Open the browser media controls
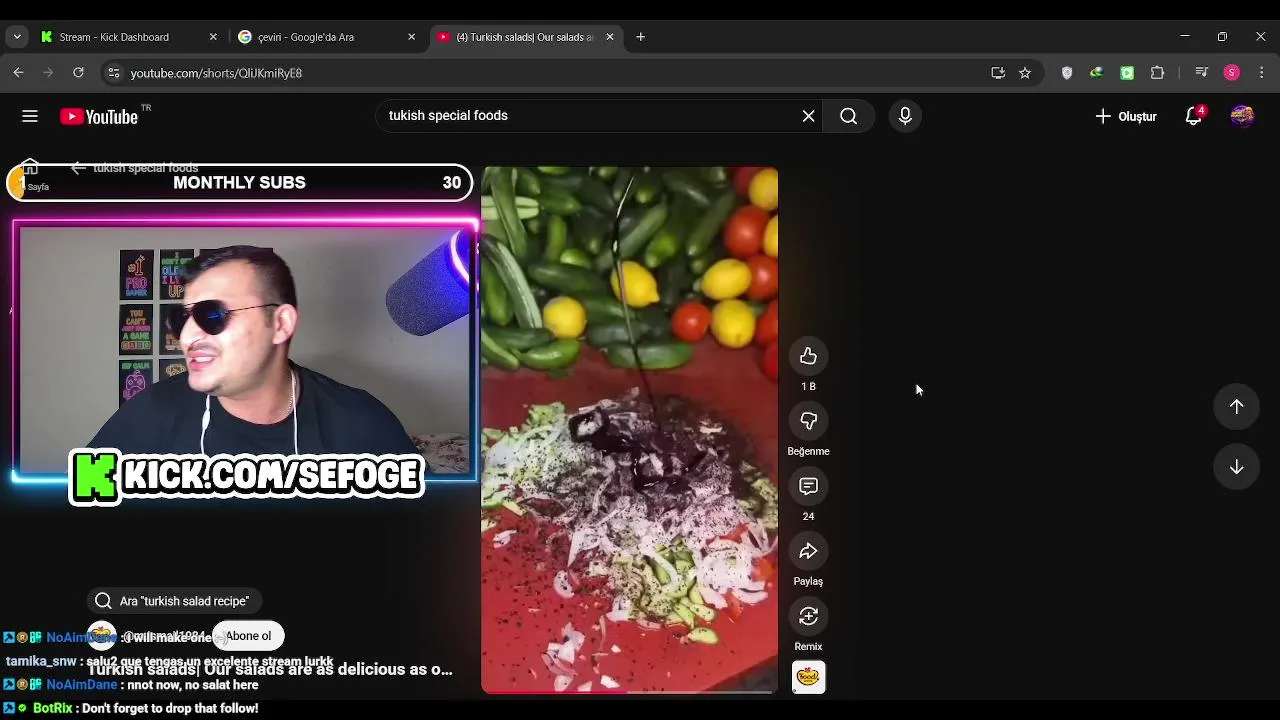This screenshot has width=1280, height=720. coord(1202,73)
